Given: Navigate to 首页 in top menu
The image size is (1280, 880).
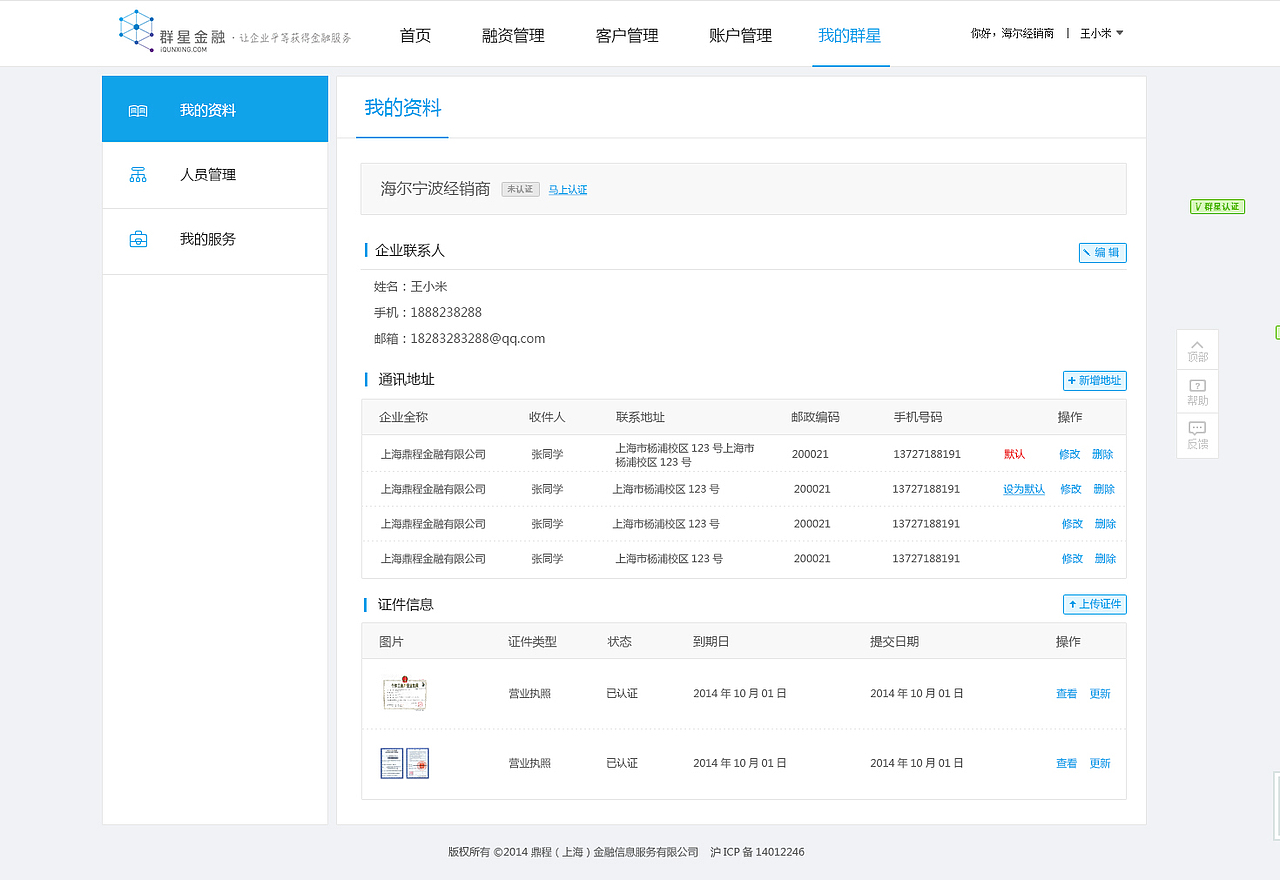Looking at the screenshot, I should [x=414, y=35].
